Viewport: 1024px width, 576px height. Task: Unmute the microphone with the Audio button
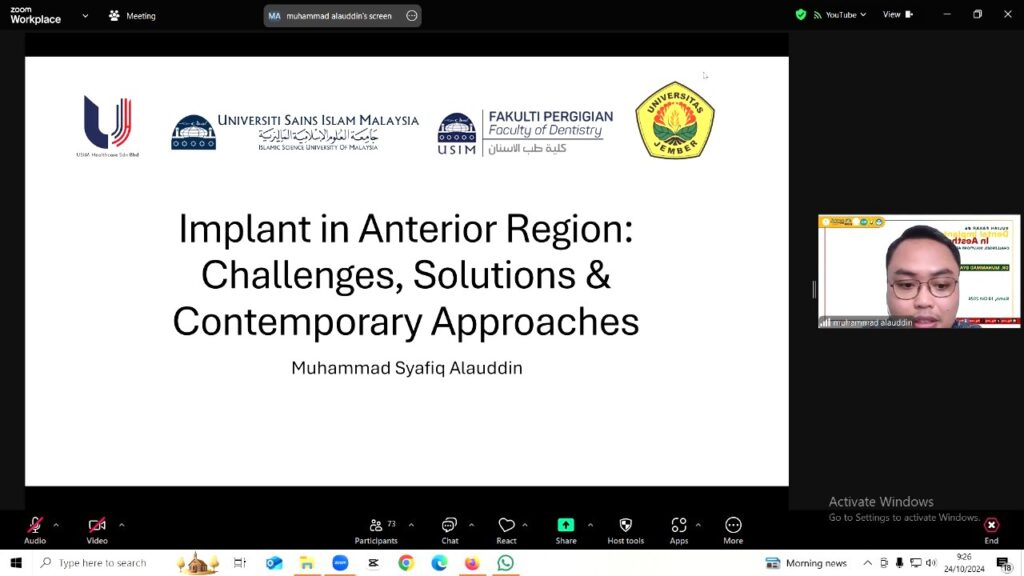[35, 530]
